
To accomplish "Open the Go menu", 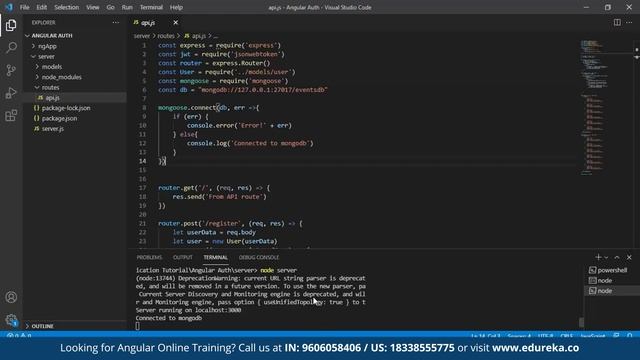I will tap(111, 7).
